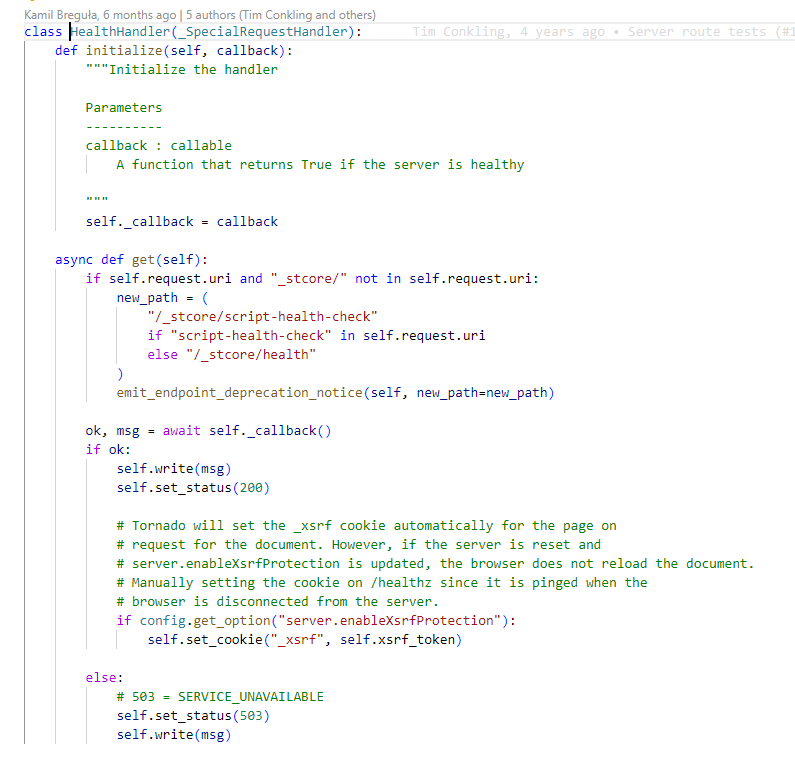Click the 'new_path = (' assignment line
The height and width of the screenshot is (768, 795).
click(162, 298)
